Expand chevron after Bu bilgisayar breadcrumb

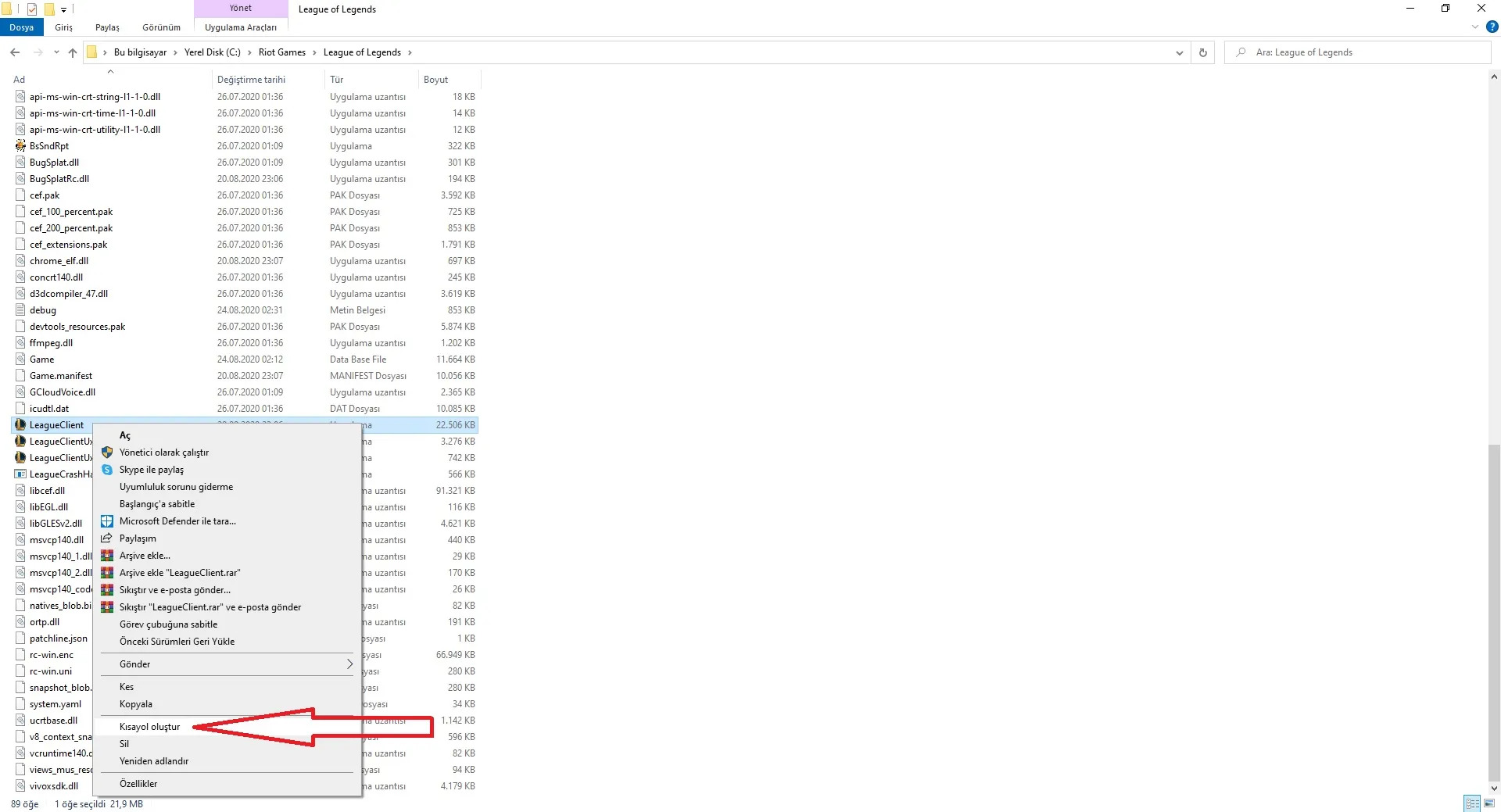point(175,52)
